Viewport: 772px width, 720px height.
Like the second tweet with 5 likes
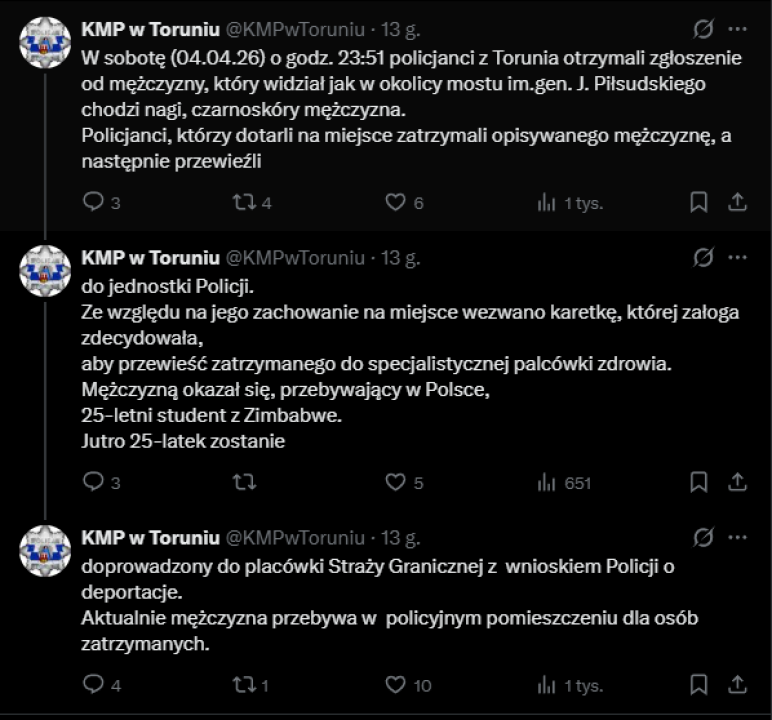[x=396, y=483]
